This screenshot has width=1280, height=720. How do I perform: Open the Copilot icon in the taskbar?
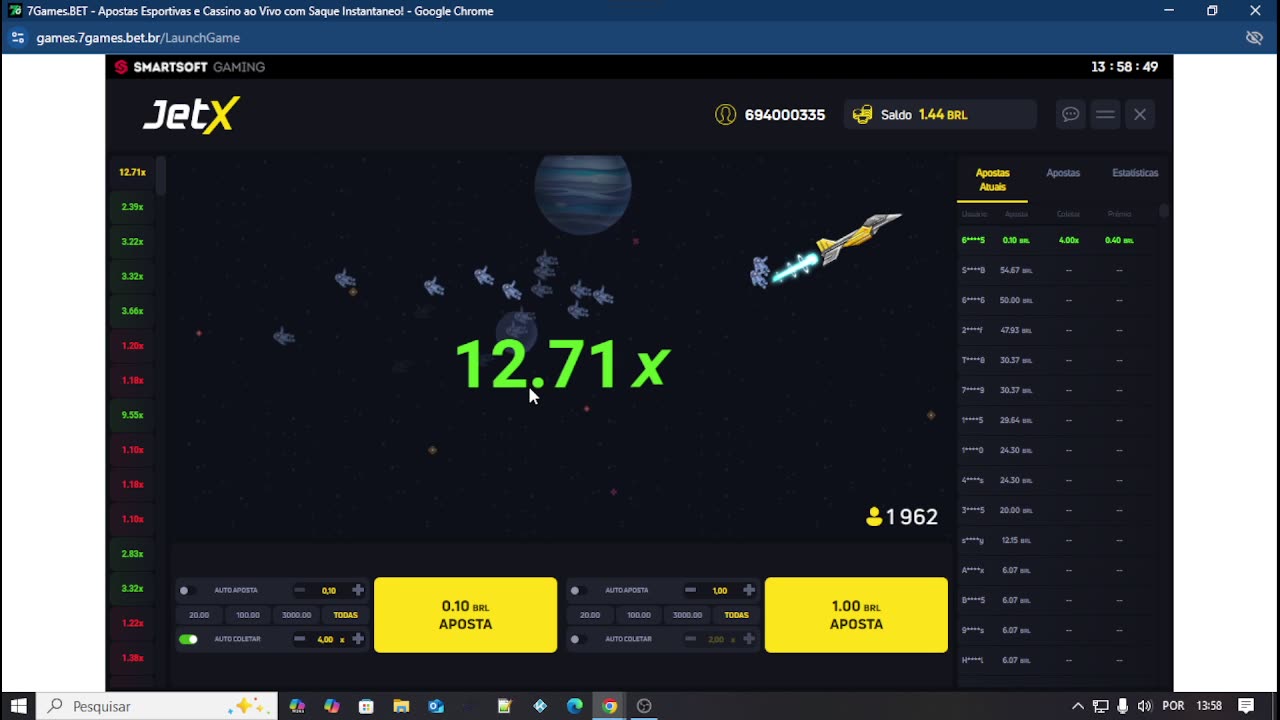[x=332, y=706]
